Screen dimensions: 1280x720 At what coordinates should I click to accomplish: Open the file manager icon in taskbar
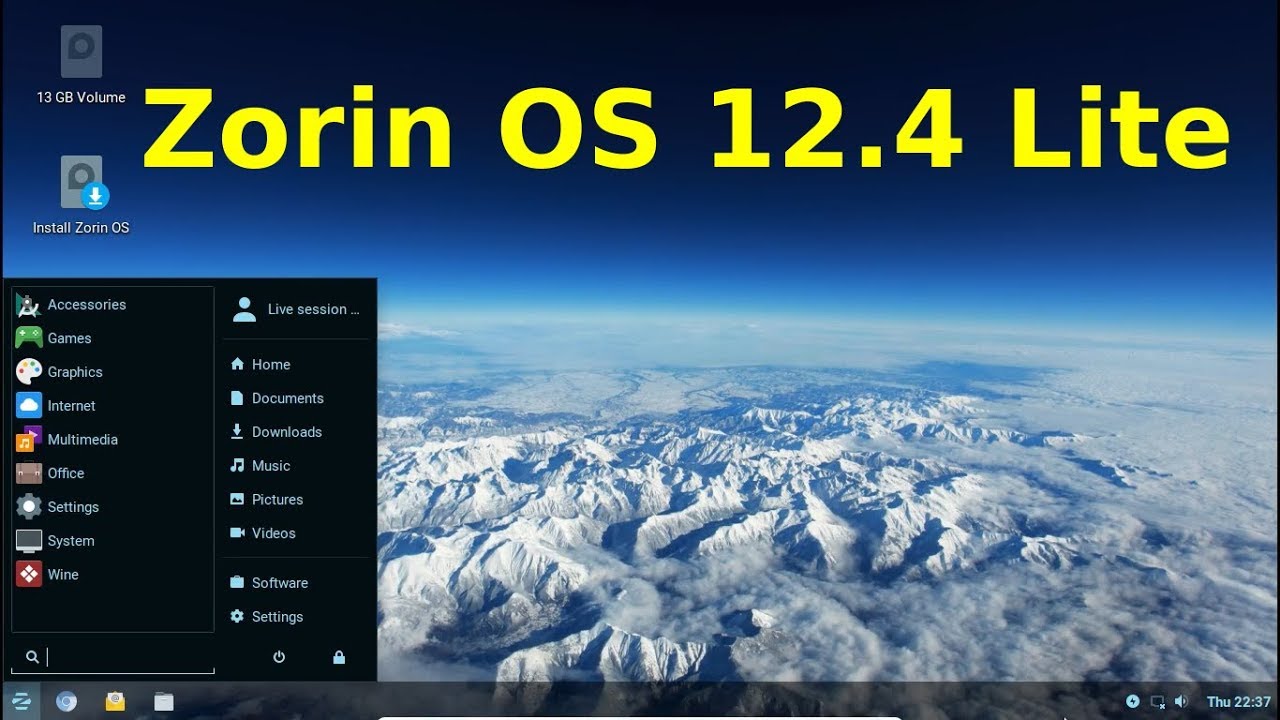pyautogui.click(x=164, y=702)
